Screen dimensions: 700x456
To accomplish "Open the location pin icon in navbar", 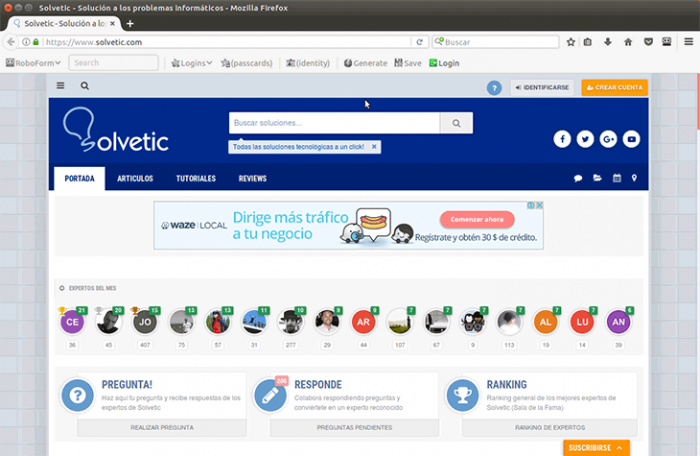I will 634,178.
